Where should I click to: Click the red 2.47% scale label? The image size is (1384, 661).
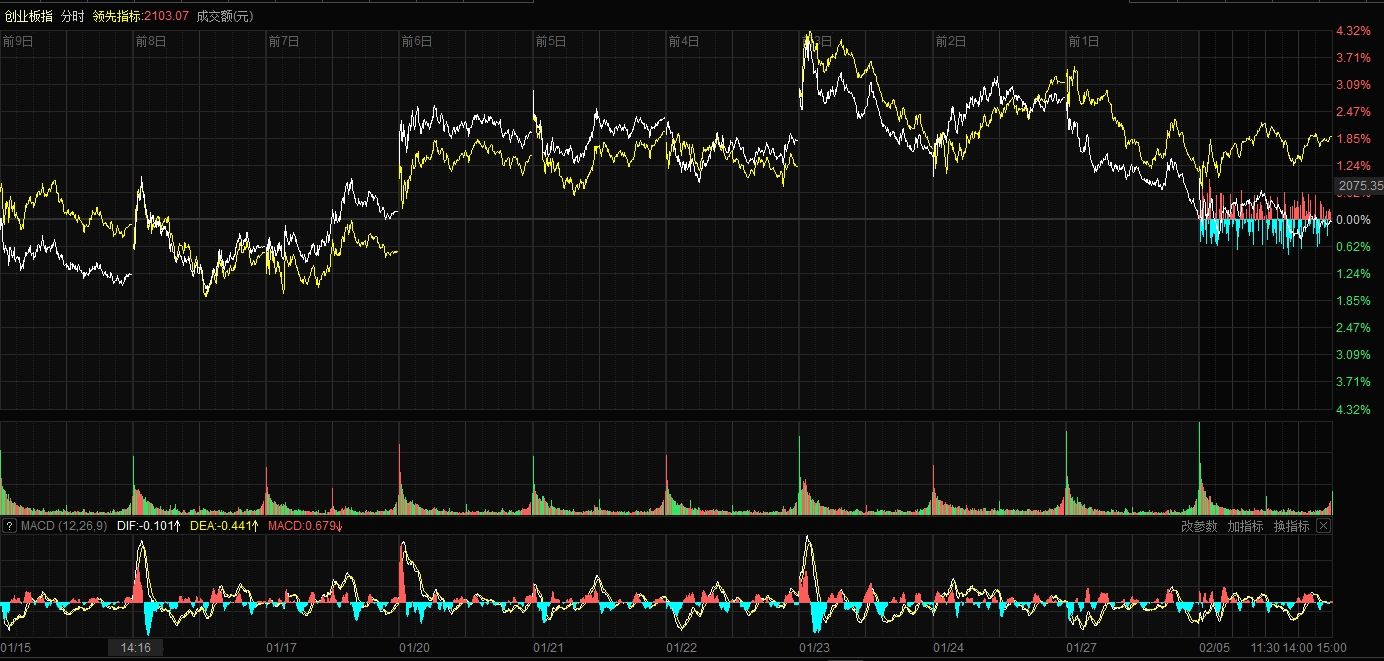[x=1353, y=112]
